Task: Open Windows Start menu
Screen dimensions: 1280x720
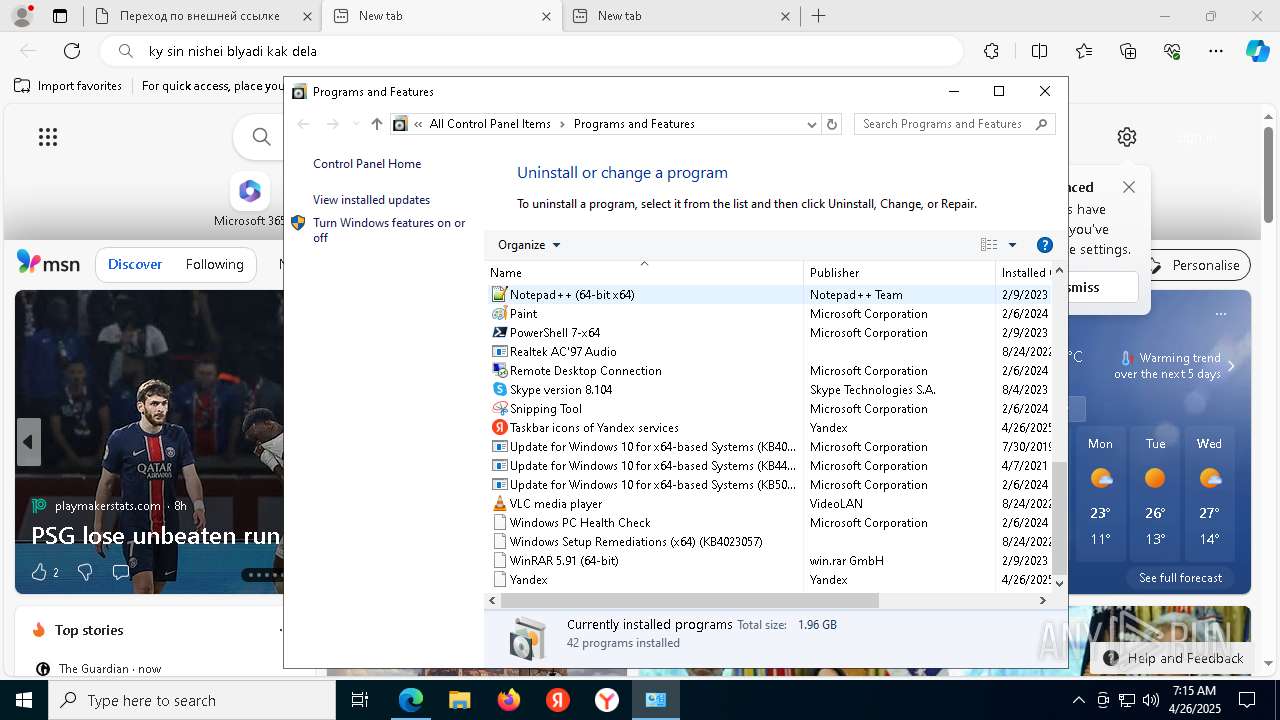Action: tap(24, 700)
